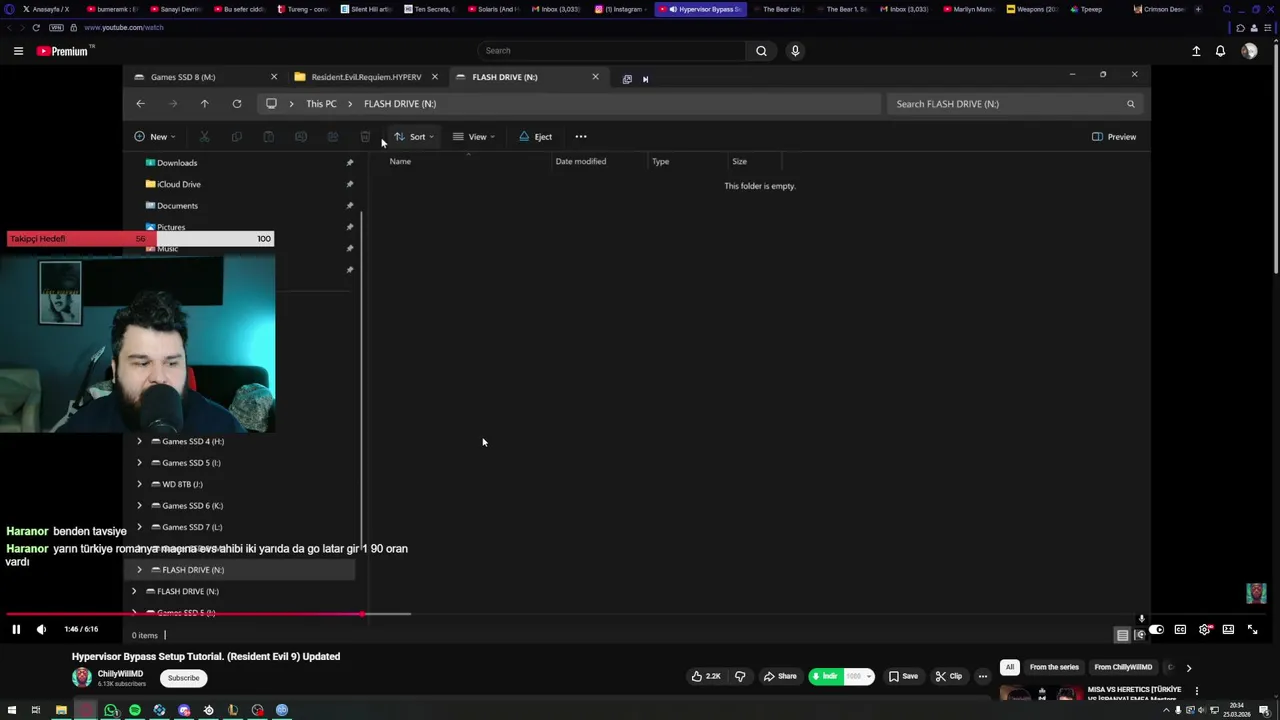Open the video settings gear
This screenshot has width=1280, height=720.
tap(1204, 630)
